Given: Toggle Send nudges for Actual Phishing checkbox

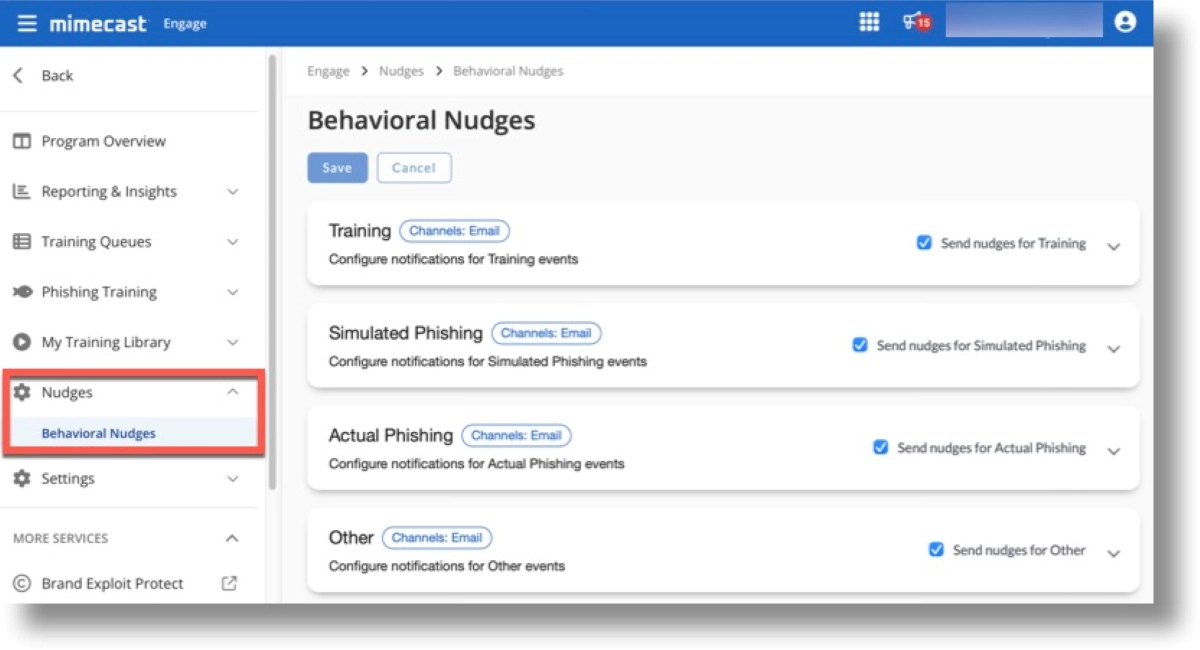Looking at the screenshot, I should [x=881, y=447].
